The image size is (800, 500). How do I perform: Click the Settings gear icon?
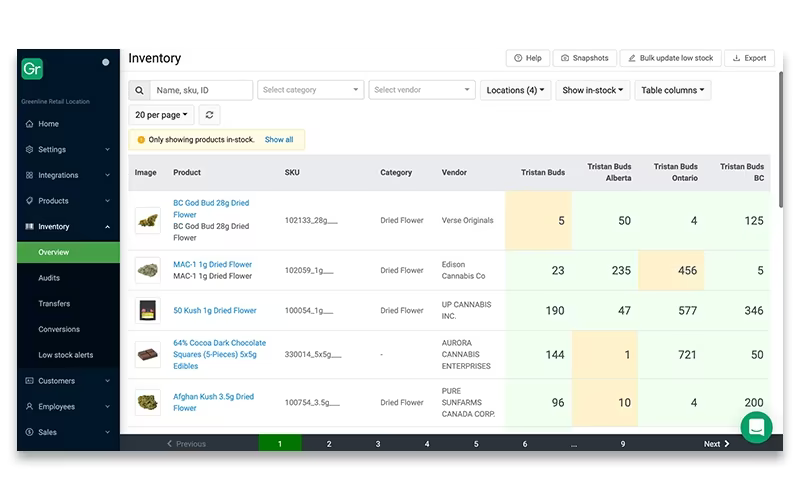[x=29, y=149]
